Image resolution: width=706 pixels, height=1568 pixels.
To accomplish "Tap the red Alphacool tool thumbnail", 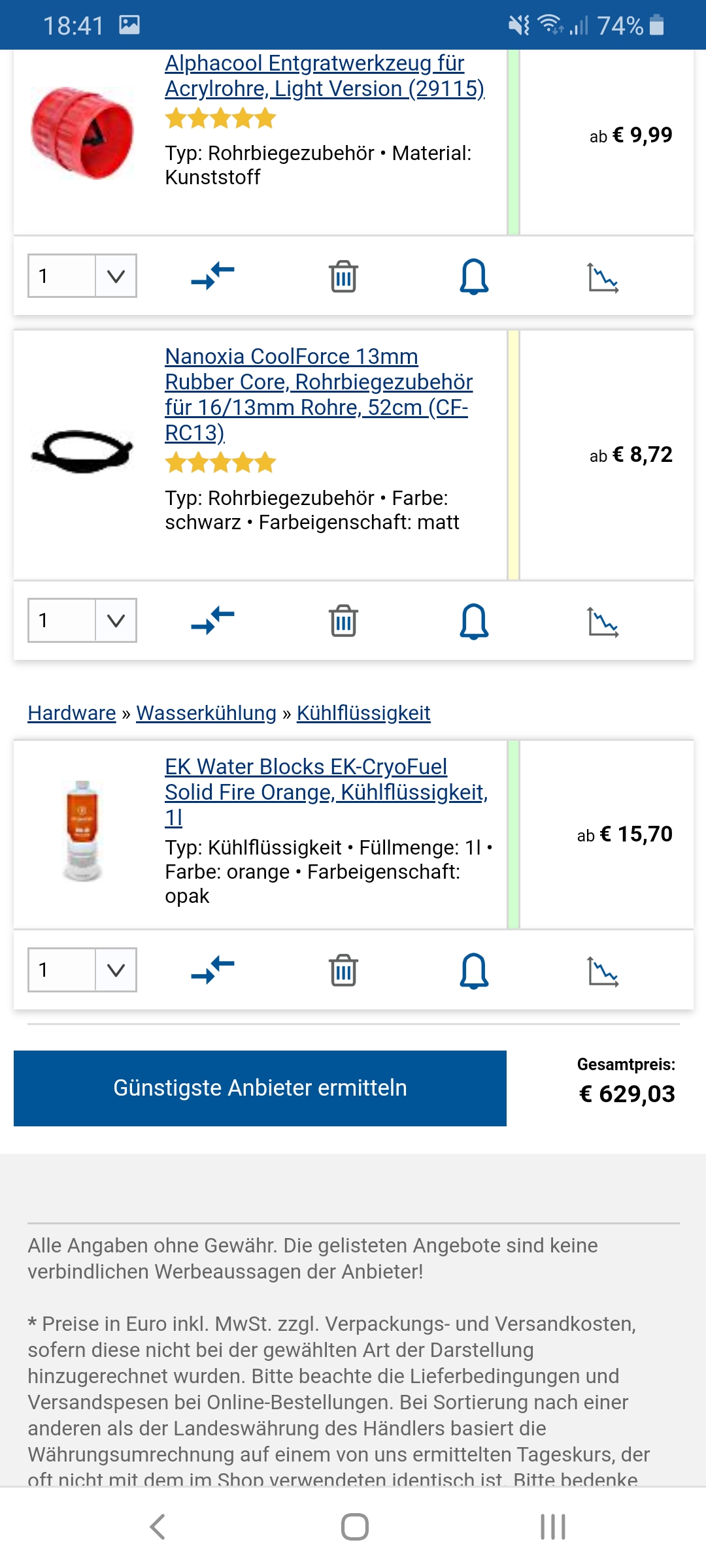I will tap(82, 133).
